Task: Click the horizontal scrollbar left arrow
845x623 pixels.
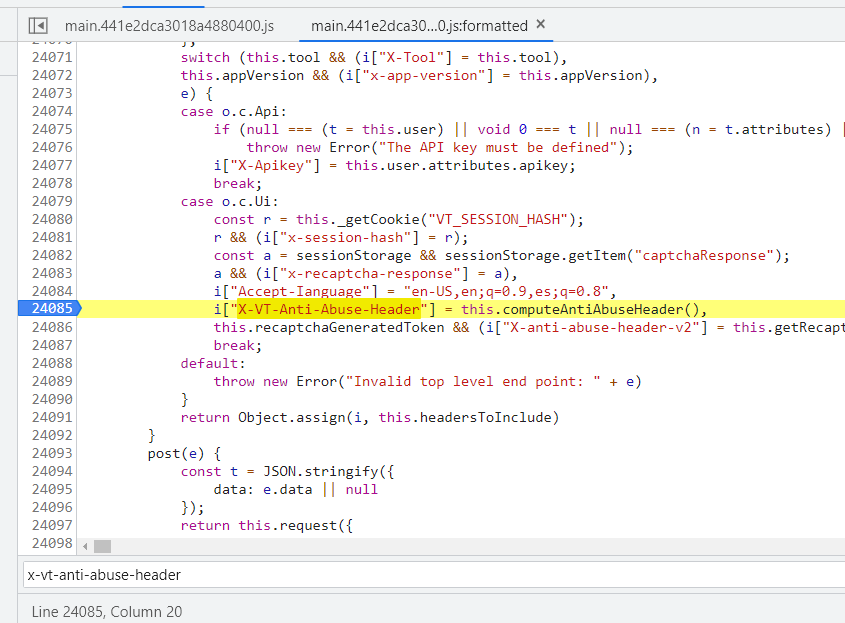Action: [x=85, y=546]
